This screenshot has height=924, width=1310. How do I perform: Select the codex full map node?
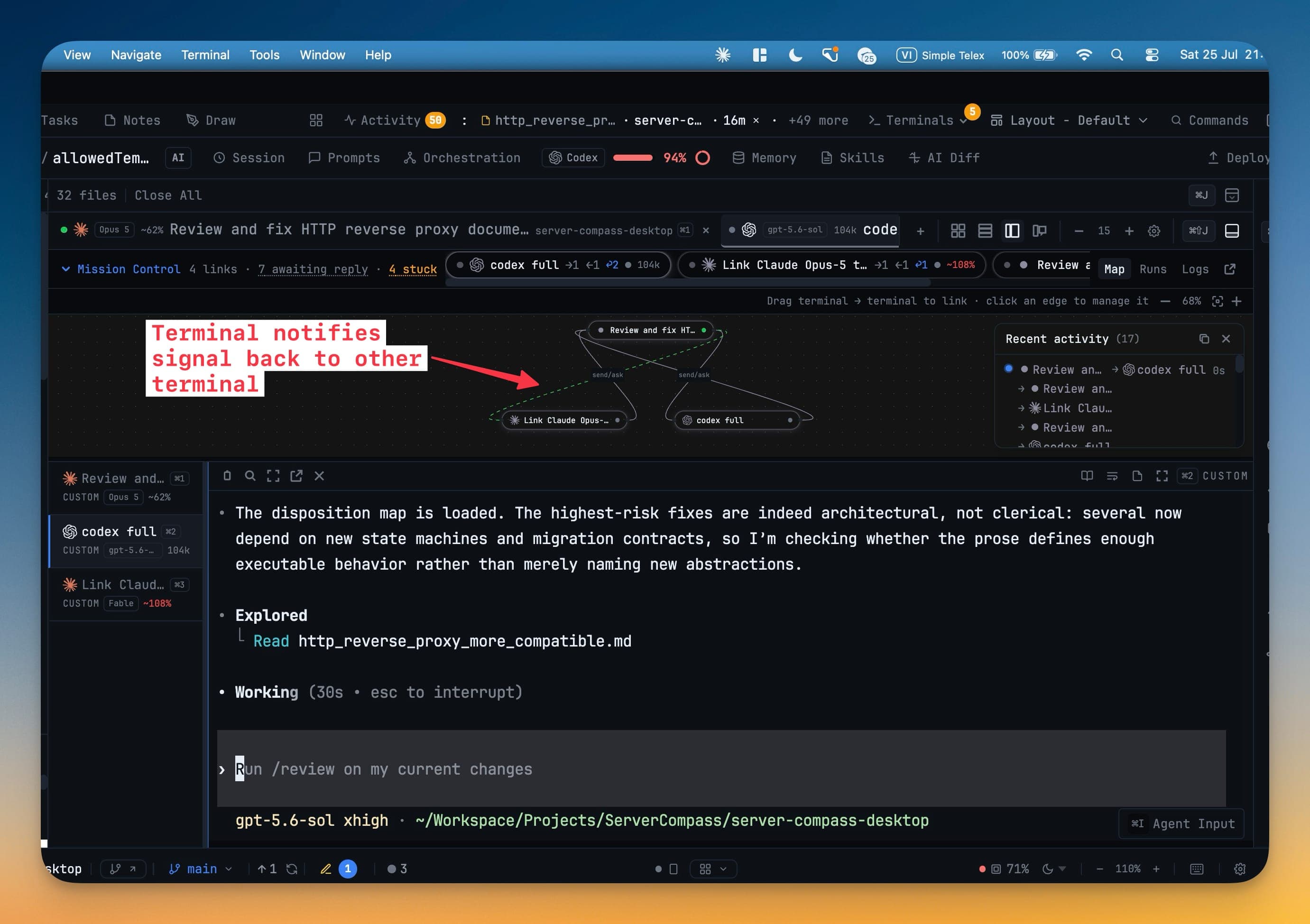[737, 420]
